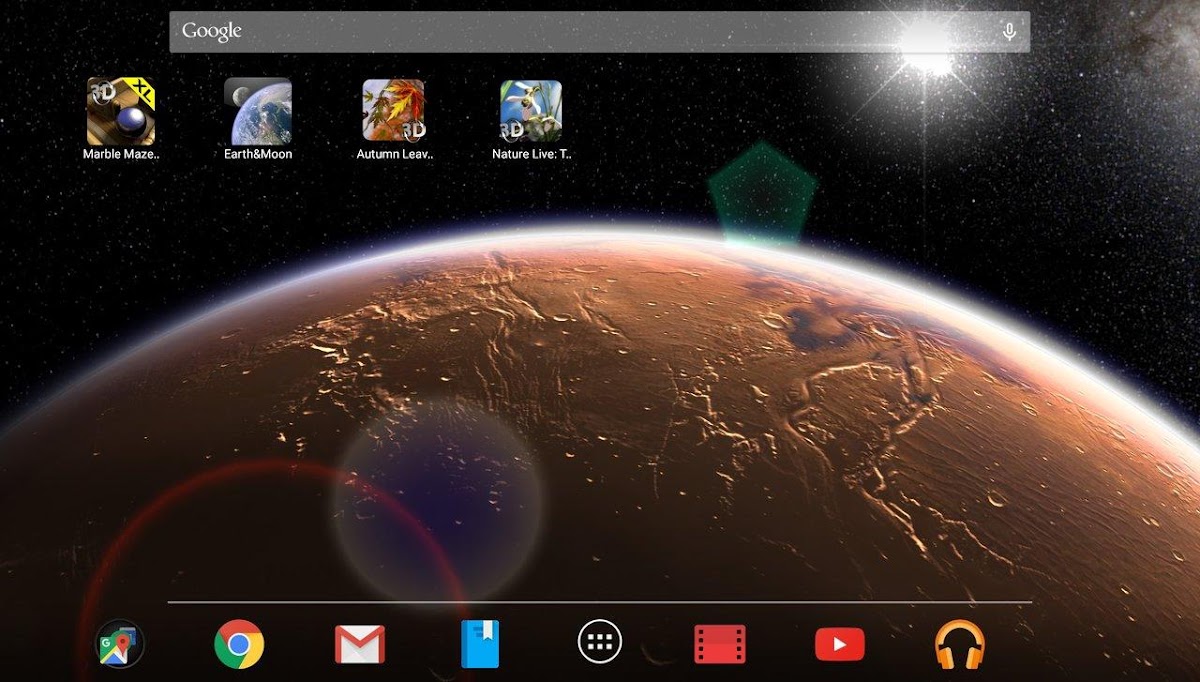Select the "Autumn Leav.." text label
This screenshot has height=682, width=1200.
tap(394, 155)
